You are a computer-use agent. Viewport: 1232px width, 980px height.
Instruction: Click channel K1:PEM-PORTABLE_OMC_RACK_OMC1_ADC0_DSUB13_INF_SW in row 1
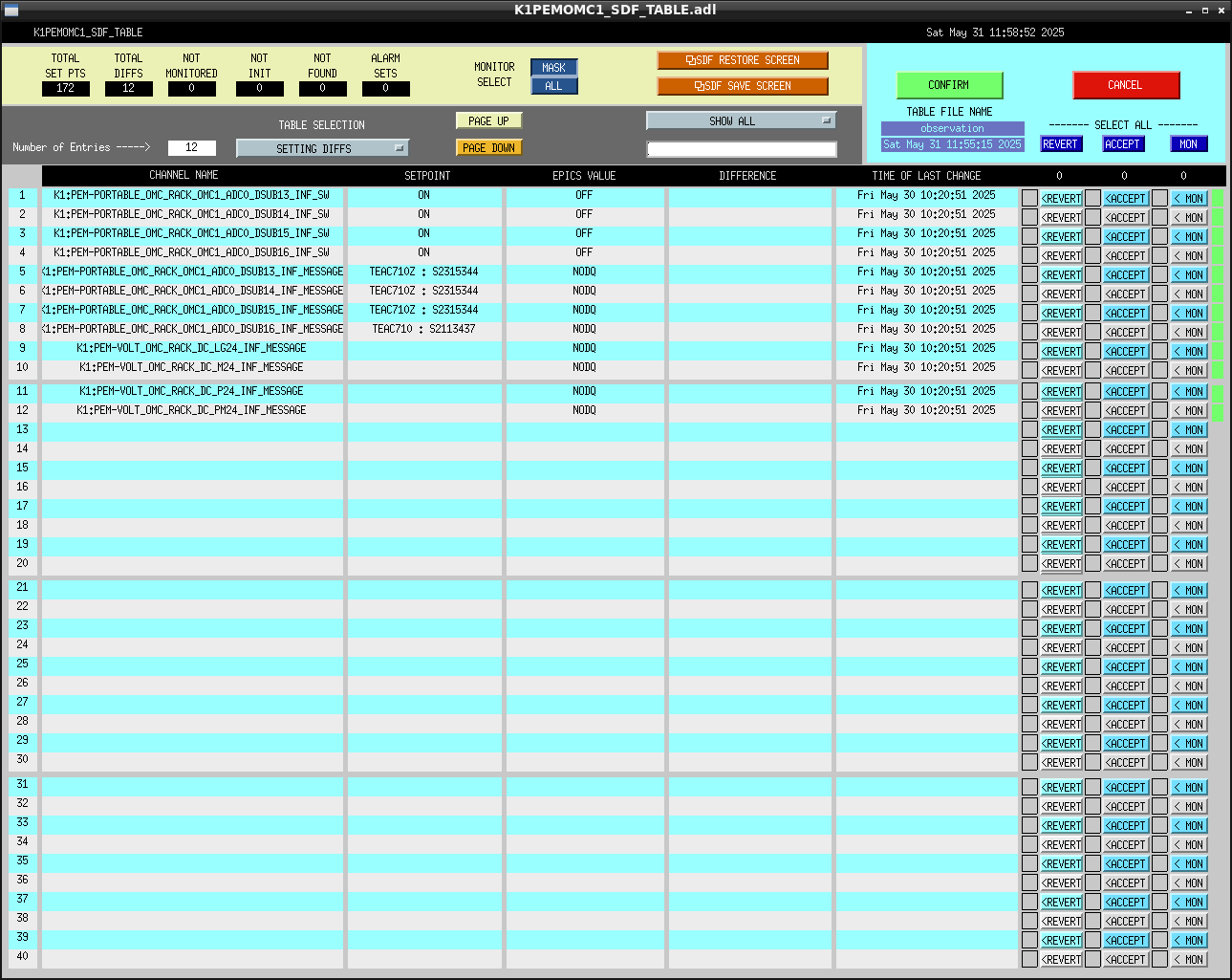(x=191, y=195)
